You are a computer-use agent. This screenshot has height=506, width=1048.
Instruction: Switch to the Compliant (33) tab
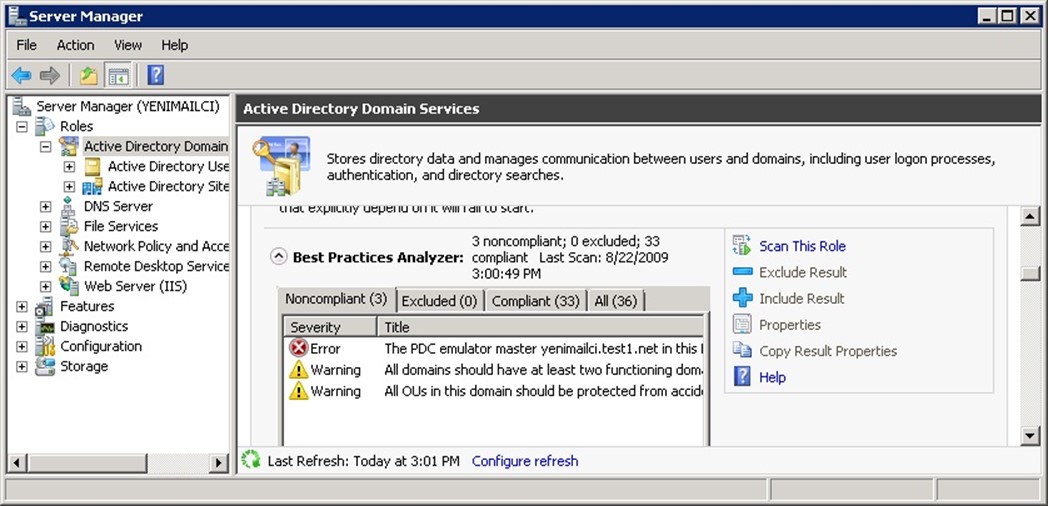coord(535,300)
